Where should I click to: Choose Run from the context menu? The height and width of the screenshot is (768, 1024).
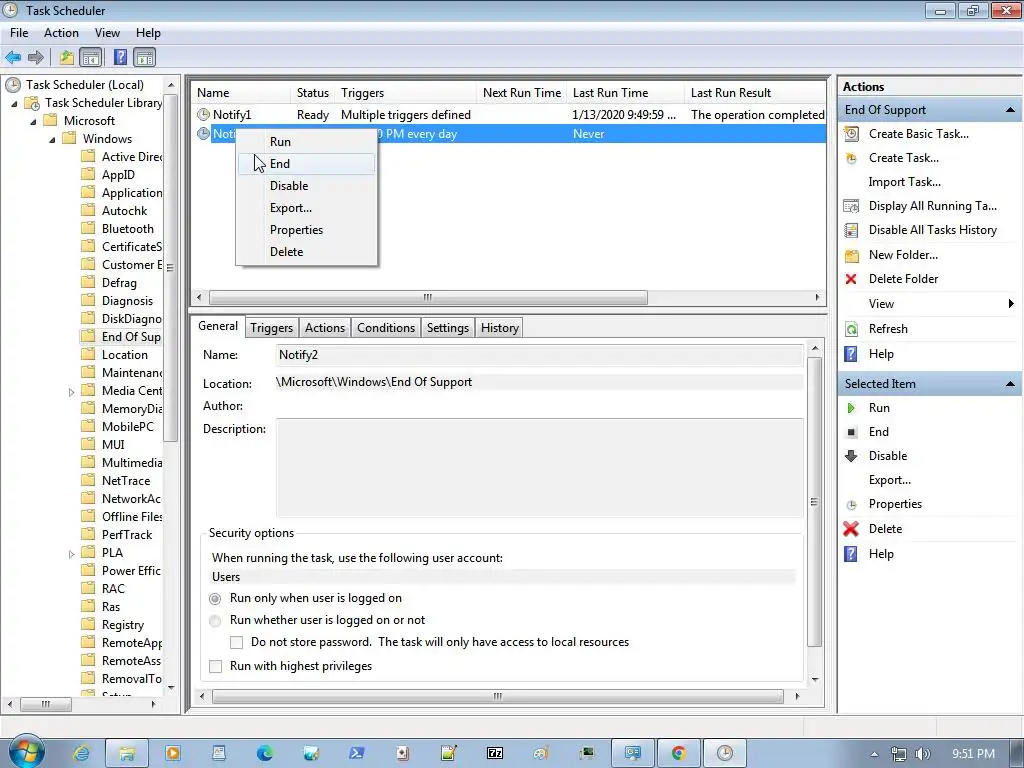click(x=306, y=142)
